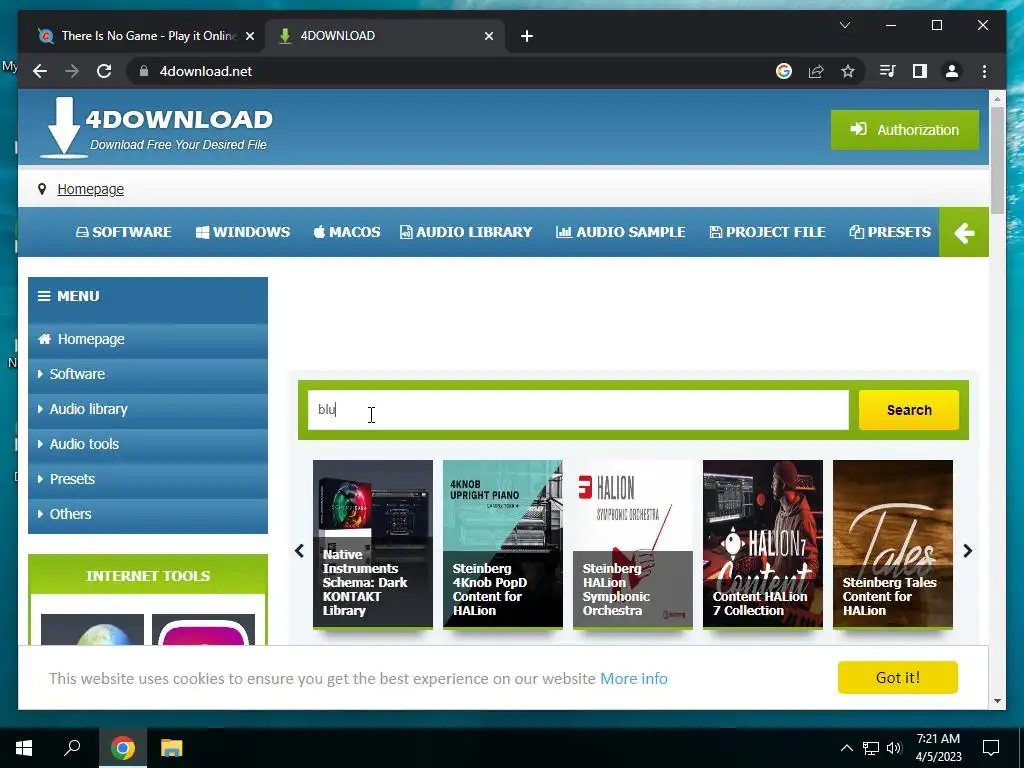Expand Others in the sidebar menu
Image resolution: width=1024 pixels, height=768 pixels.
click(148, 514)
